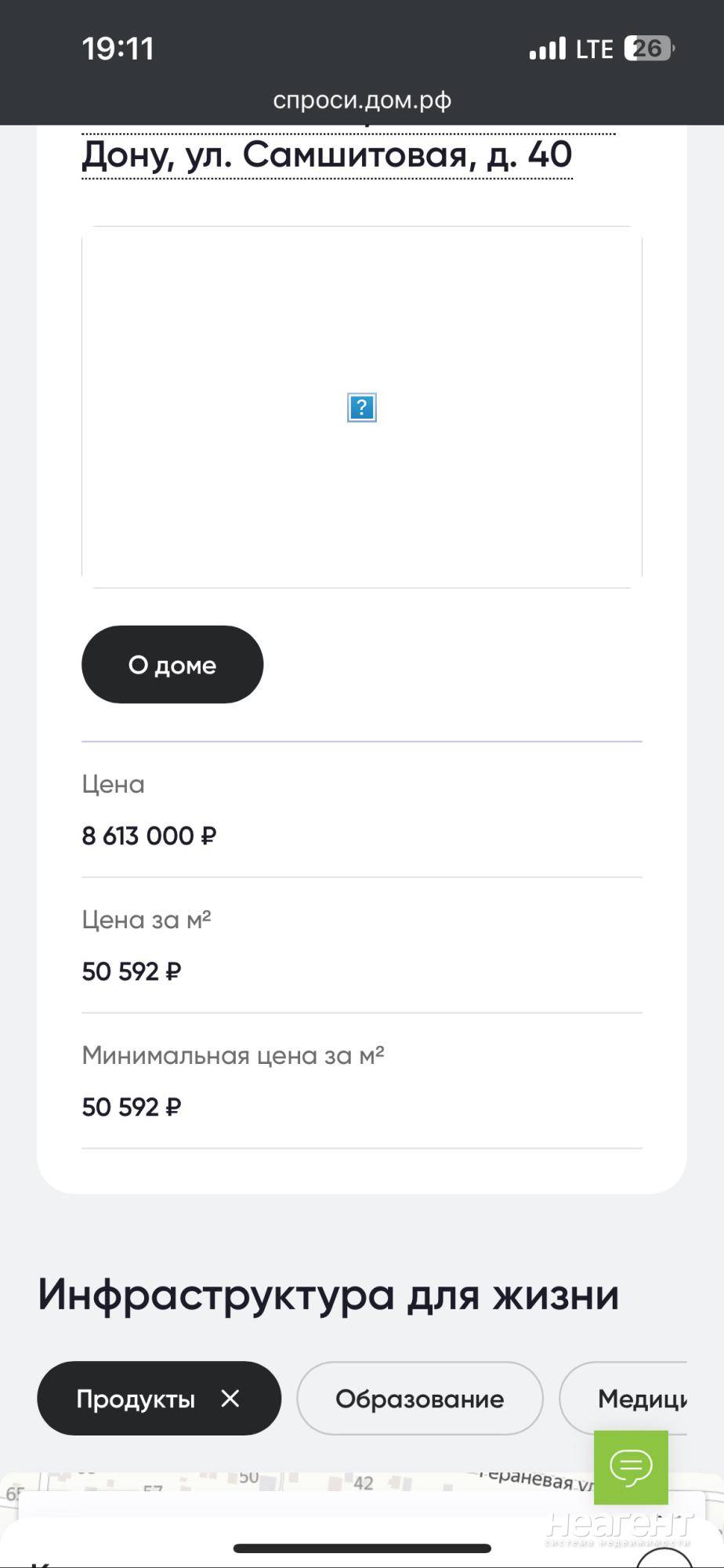
Task: Tap the green chat support icon
Action: coord(631,1467)
